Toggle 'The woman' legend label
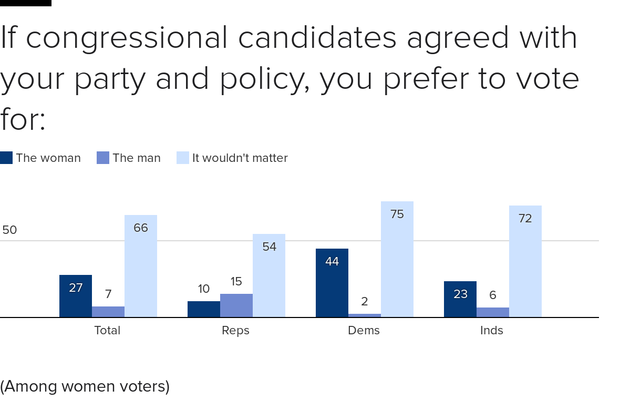The height and width of the screenshot is (410, 620). coord(48,158)
